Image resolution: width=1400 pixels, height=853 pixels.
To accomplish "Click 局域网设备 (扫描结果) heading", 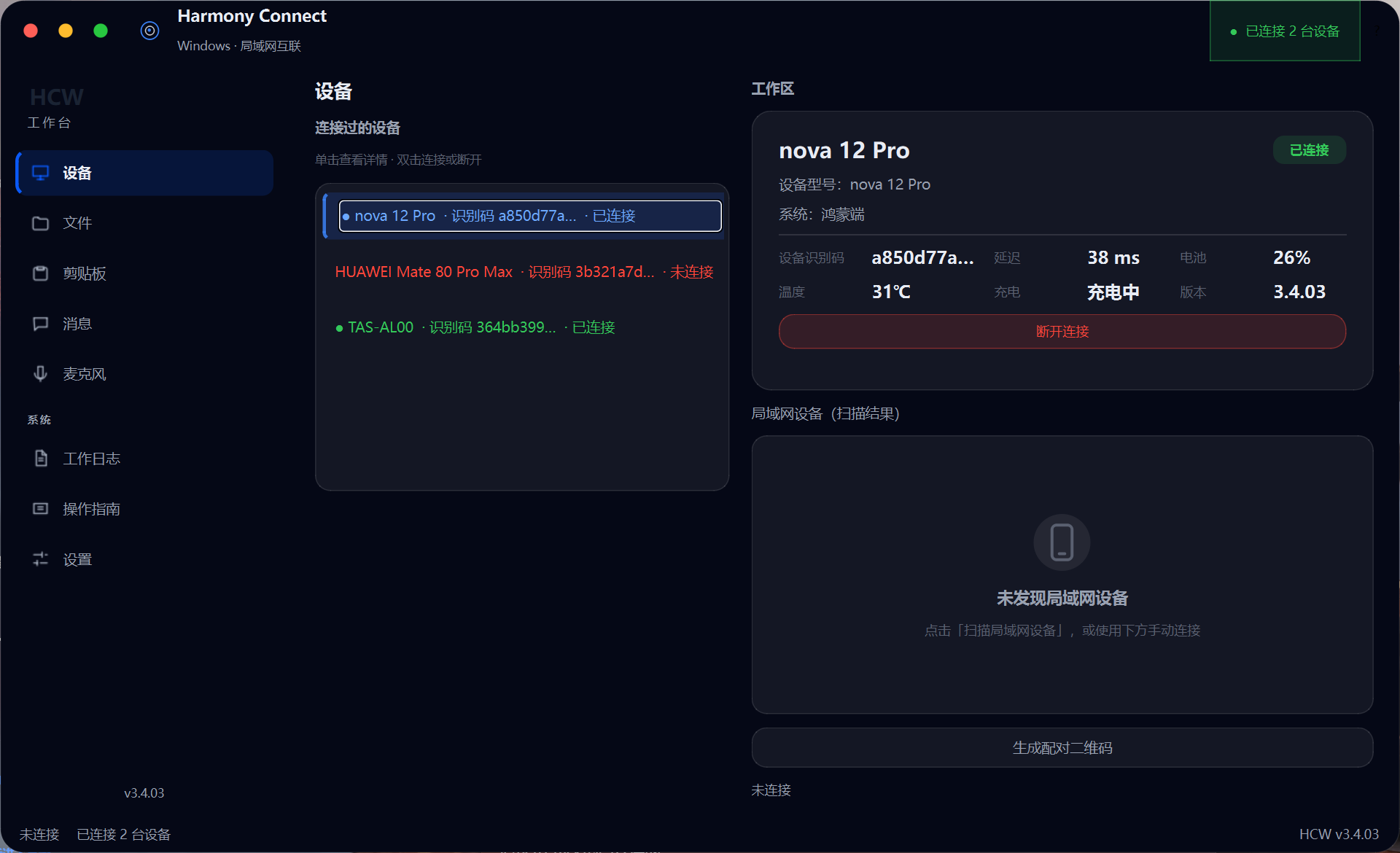I will pyautogui.click(x=825, y=413).
